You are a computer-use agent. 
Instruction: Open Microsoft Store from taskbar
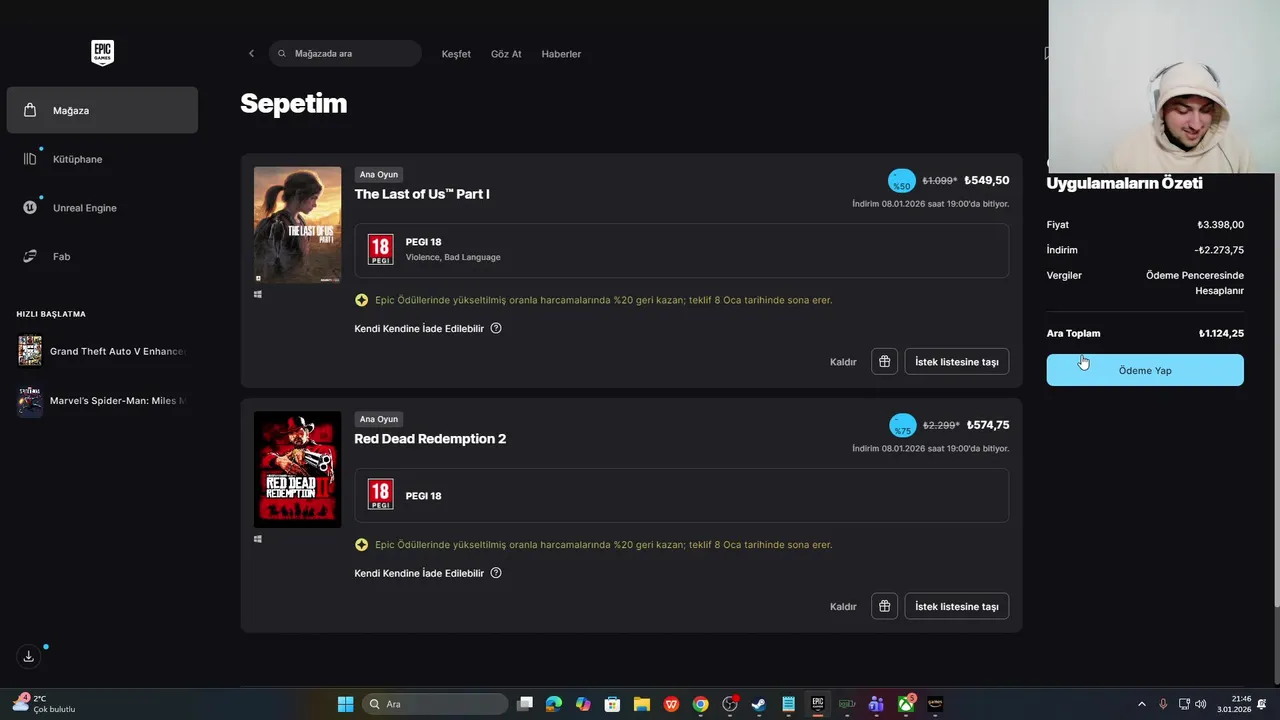[612, 704]
